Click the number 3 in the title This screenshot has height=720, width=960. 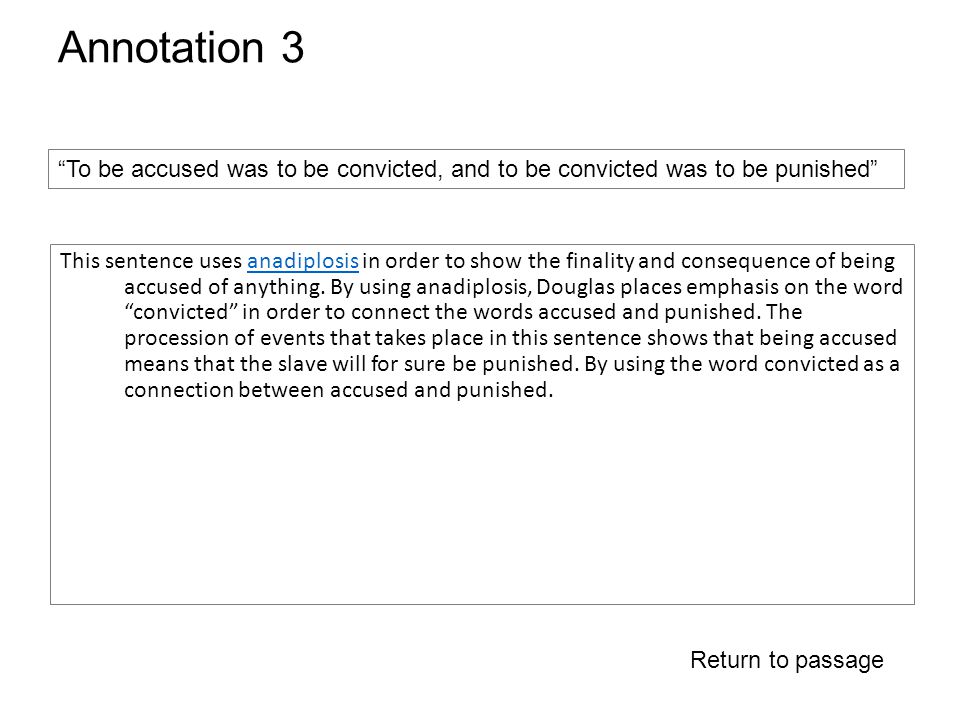click(x=293, y=48)
